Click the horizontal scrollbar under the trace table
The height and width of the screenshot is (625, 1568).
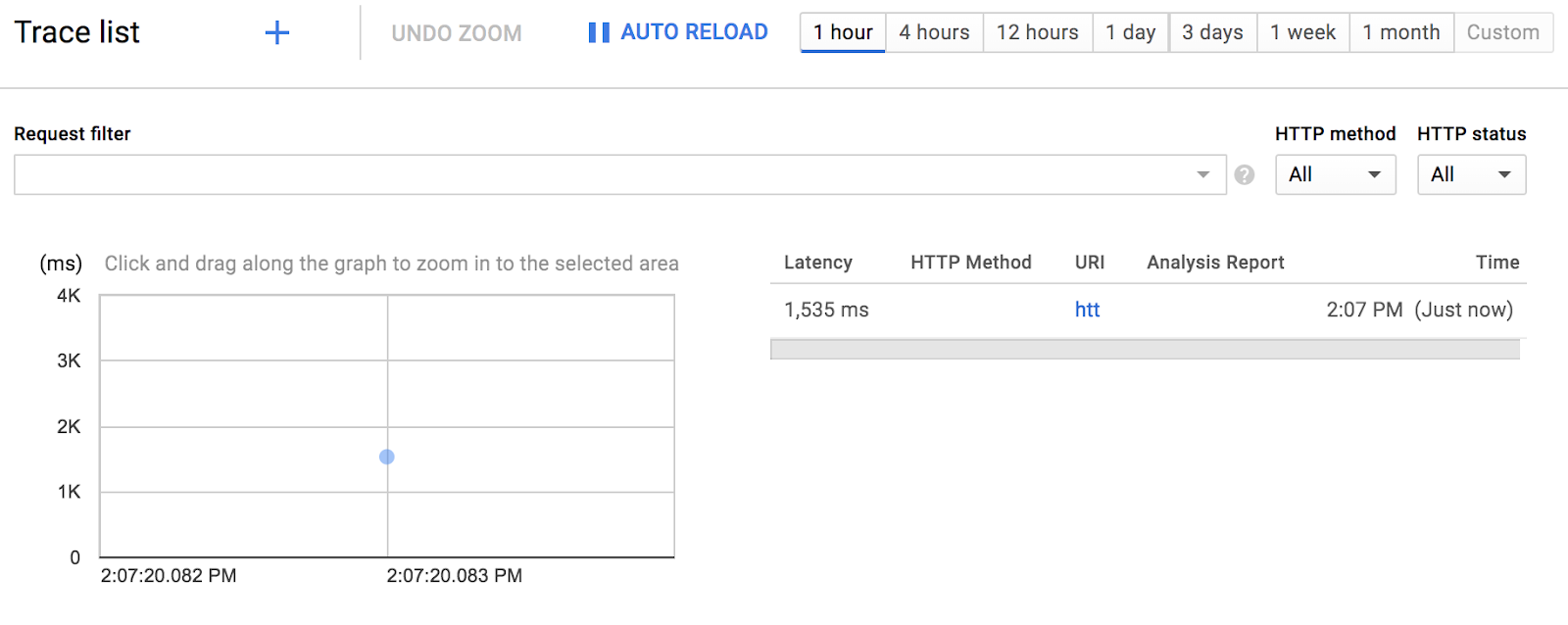point(1145,350)
